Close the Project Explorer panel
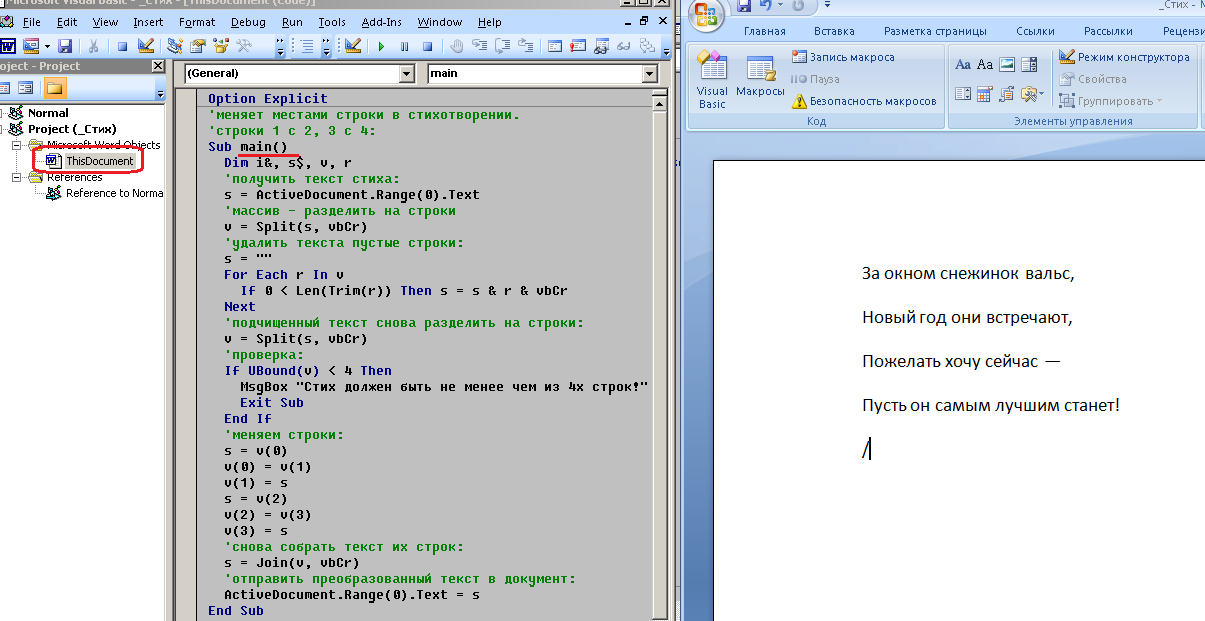Image resolution: width=1205 pixels, height=621 pixels. tap(158, 66)
